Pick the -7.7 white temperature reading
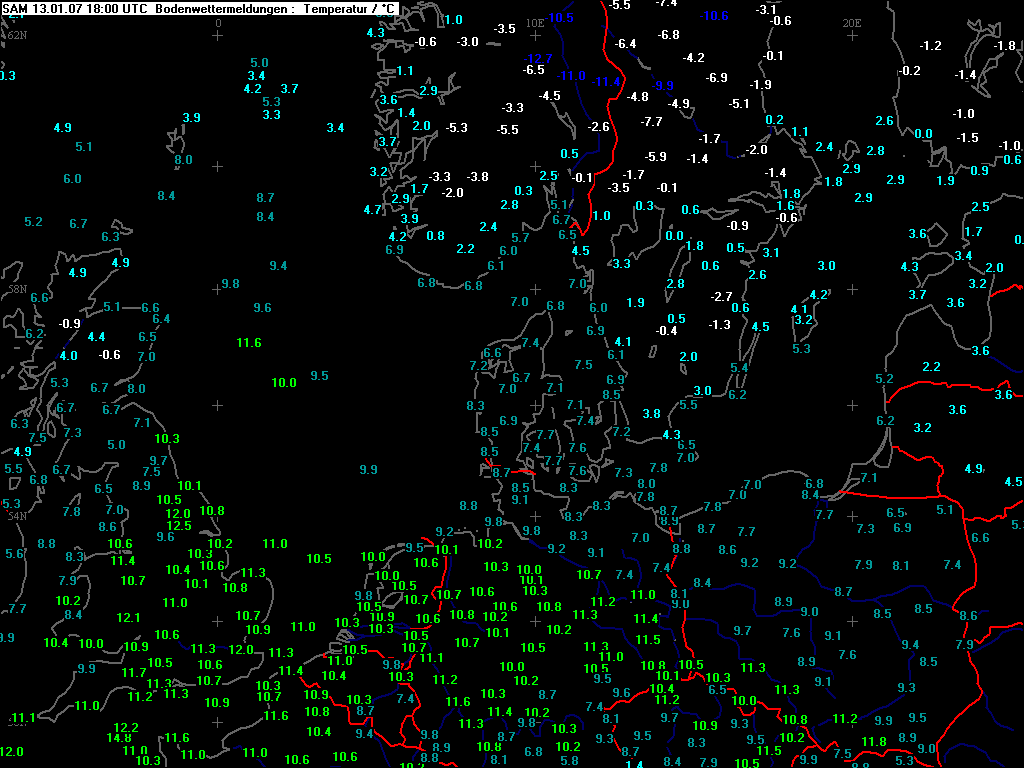 pyautogui.click(x=652, y=121)
